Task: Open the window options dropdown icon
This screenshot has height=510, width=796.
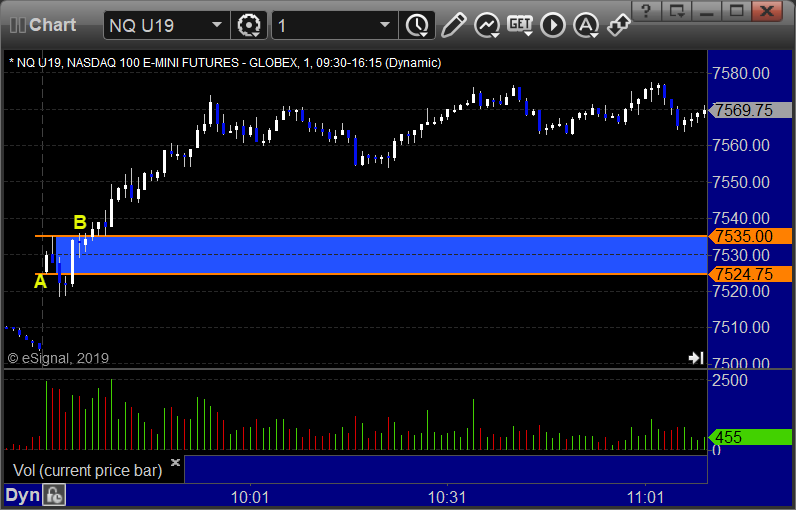Action: [x=676, y=11]
